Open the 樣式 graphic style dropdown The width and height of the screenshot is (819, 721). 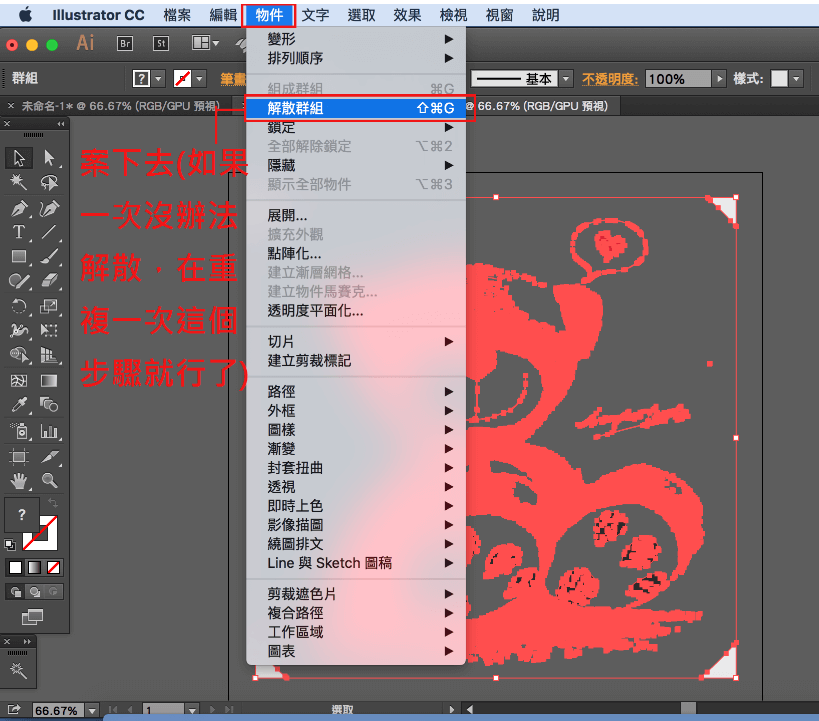click(796, 79)
